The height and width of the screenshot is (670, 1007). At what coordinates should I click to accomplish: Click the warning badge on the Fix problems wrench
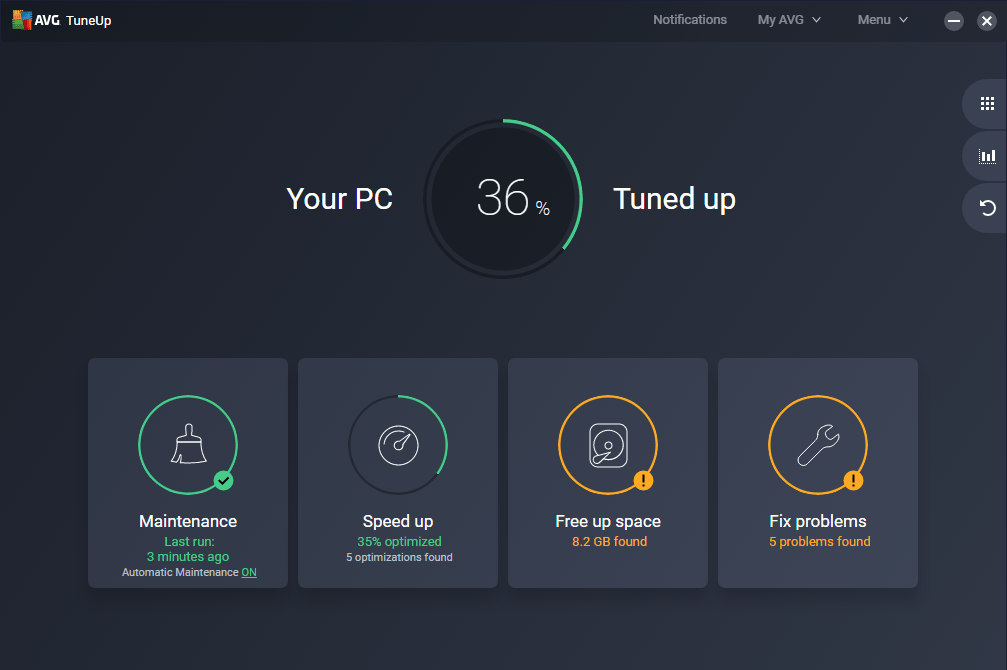(x=854, y=481)
